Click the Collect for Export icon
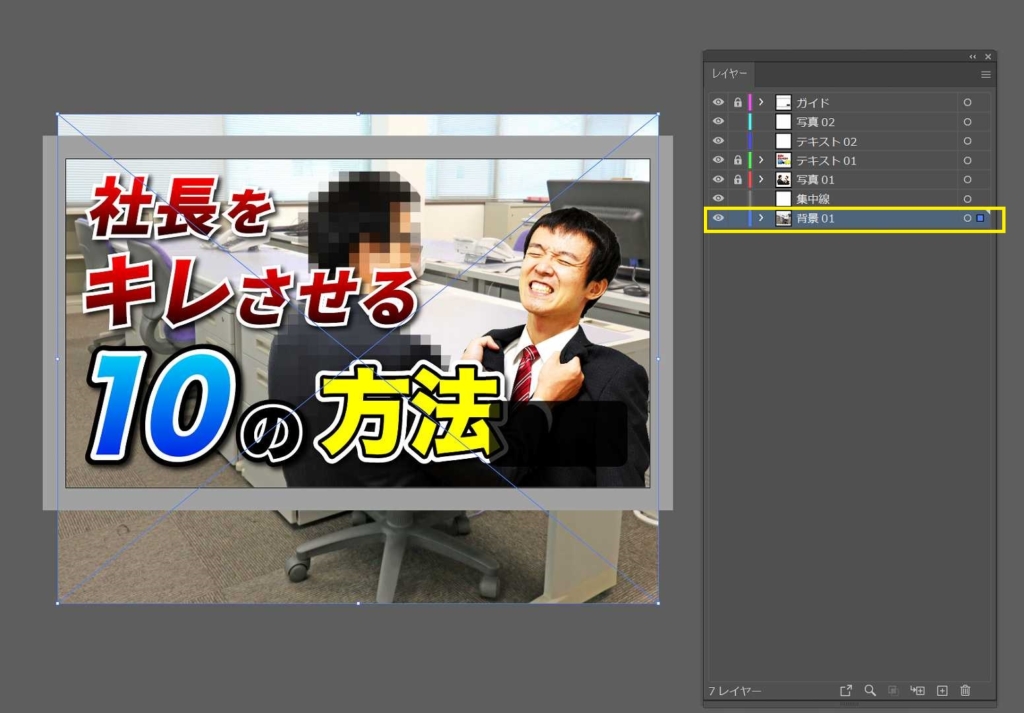This screenshot has height=713, width=1024. coord(846,690)
